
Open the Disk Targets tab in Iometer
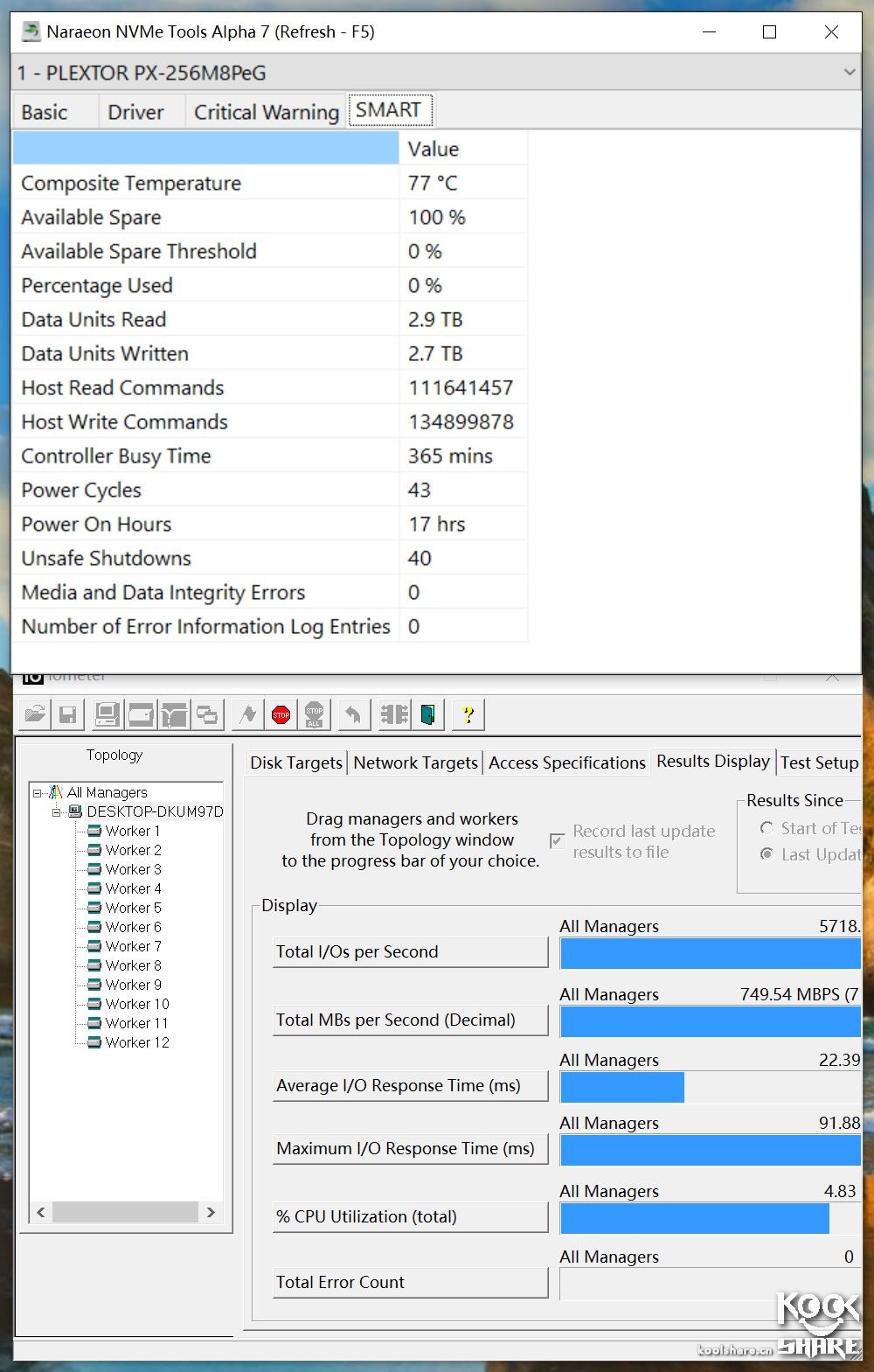click(x=296, y=763)
